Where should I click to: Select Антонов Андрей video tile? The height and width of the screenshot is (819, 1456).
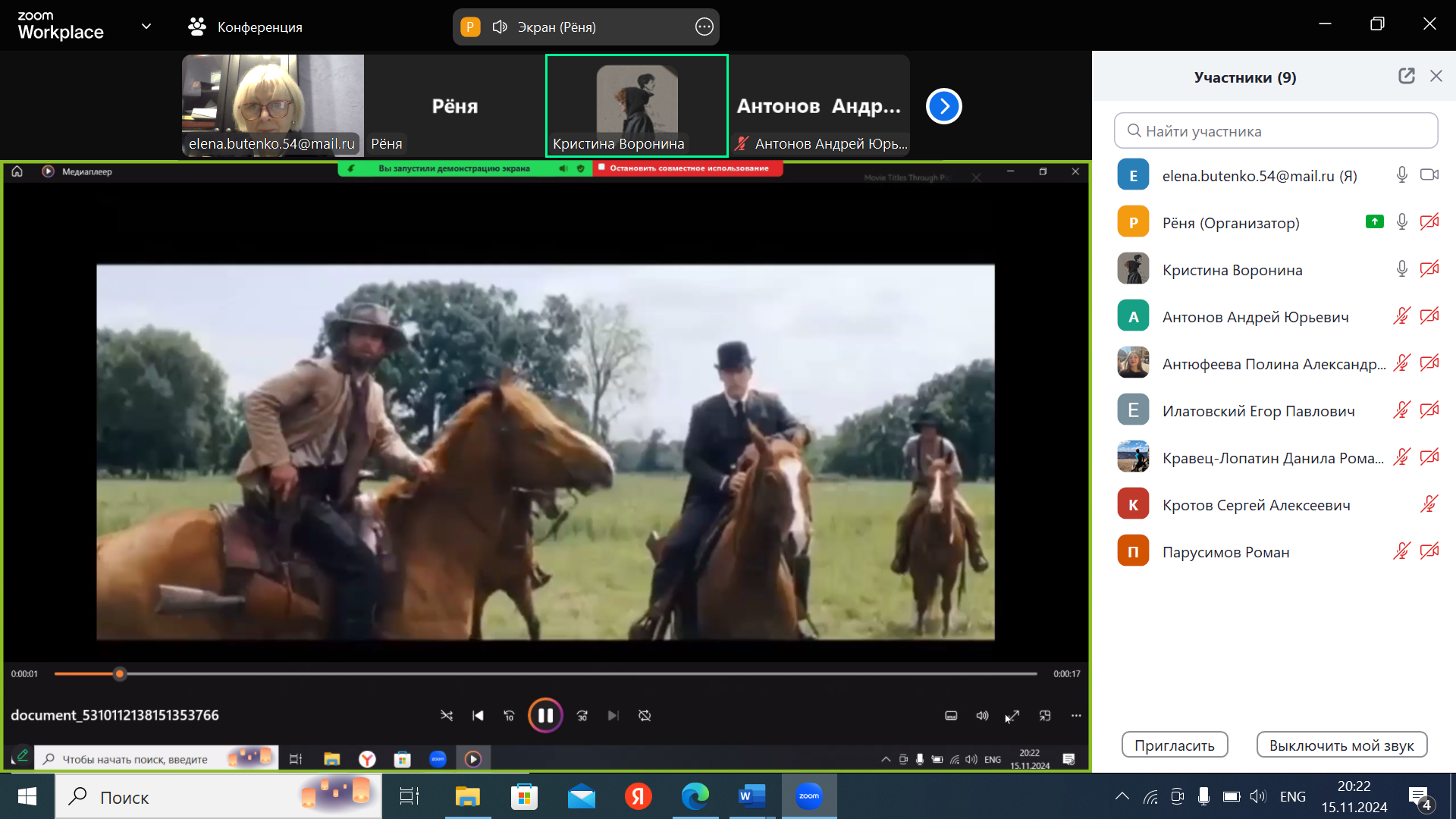819,105
